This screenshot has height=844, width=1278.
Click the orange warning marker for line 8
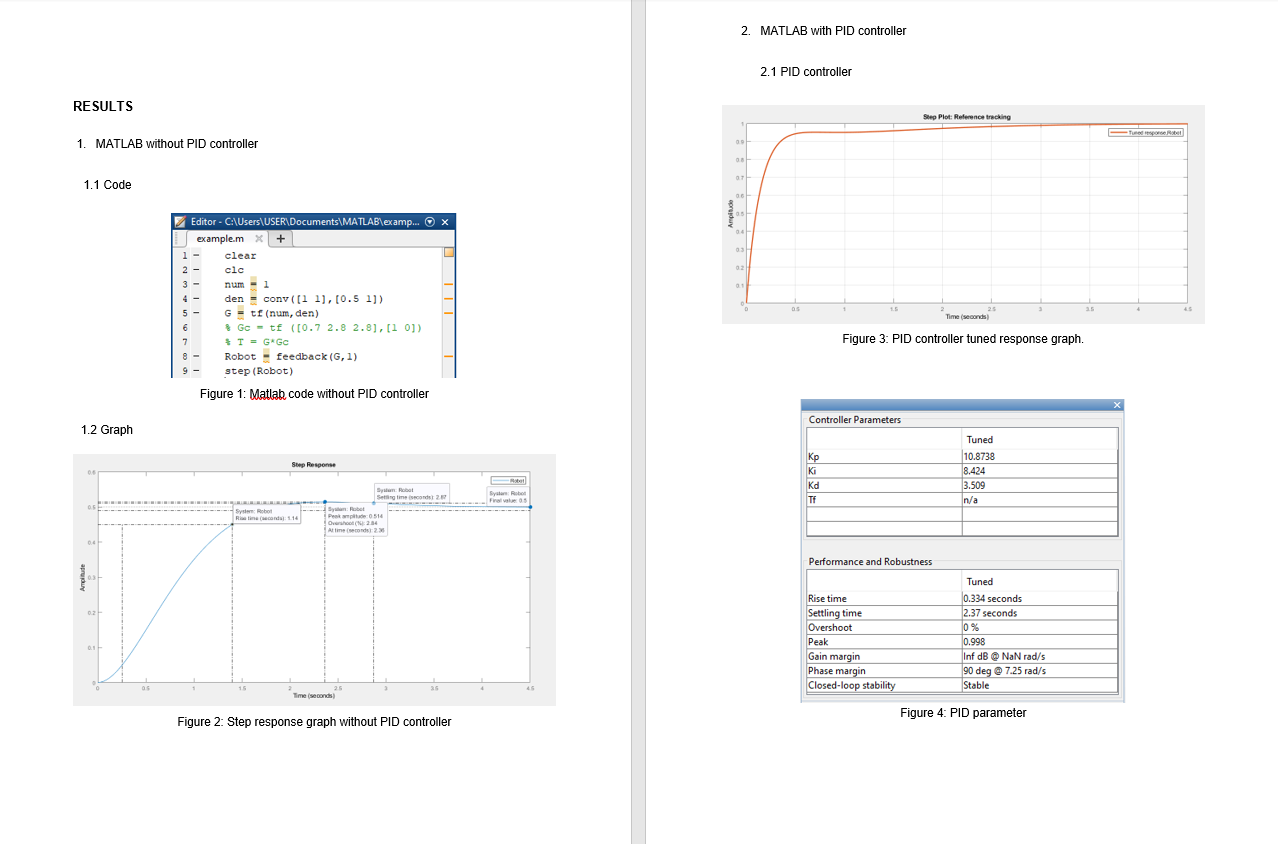pyautogui.click(x=449, y=356)
